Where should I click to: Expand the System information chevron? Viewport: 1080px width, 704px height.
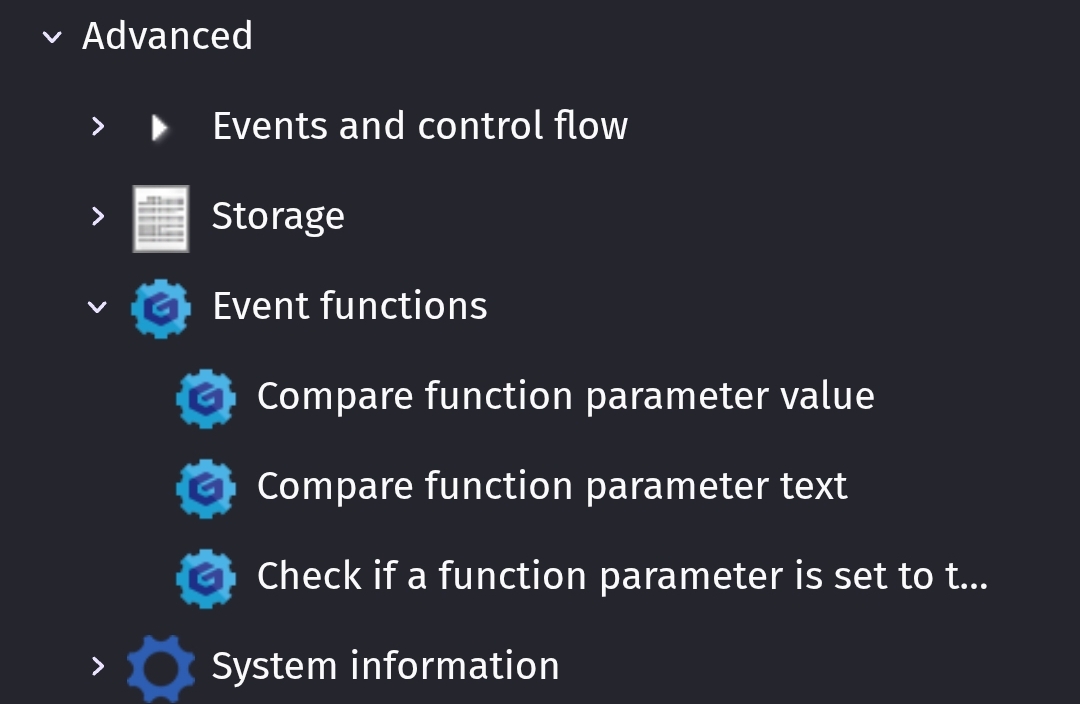coord(98,666)
